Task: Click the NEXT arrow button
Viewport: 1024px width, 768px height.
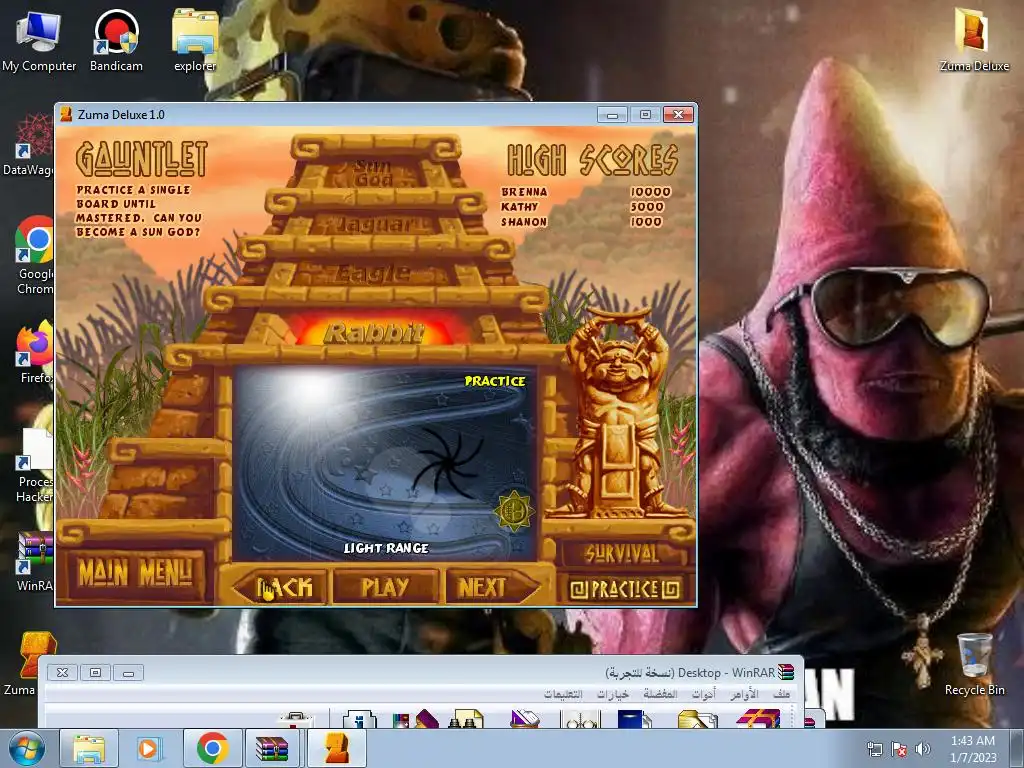Action: pyautogui.click(x=491, y=586)
